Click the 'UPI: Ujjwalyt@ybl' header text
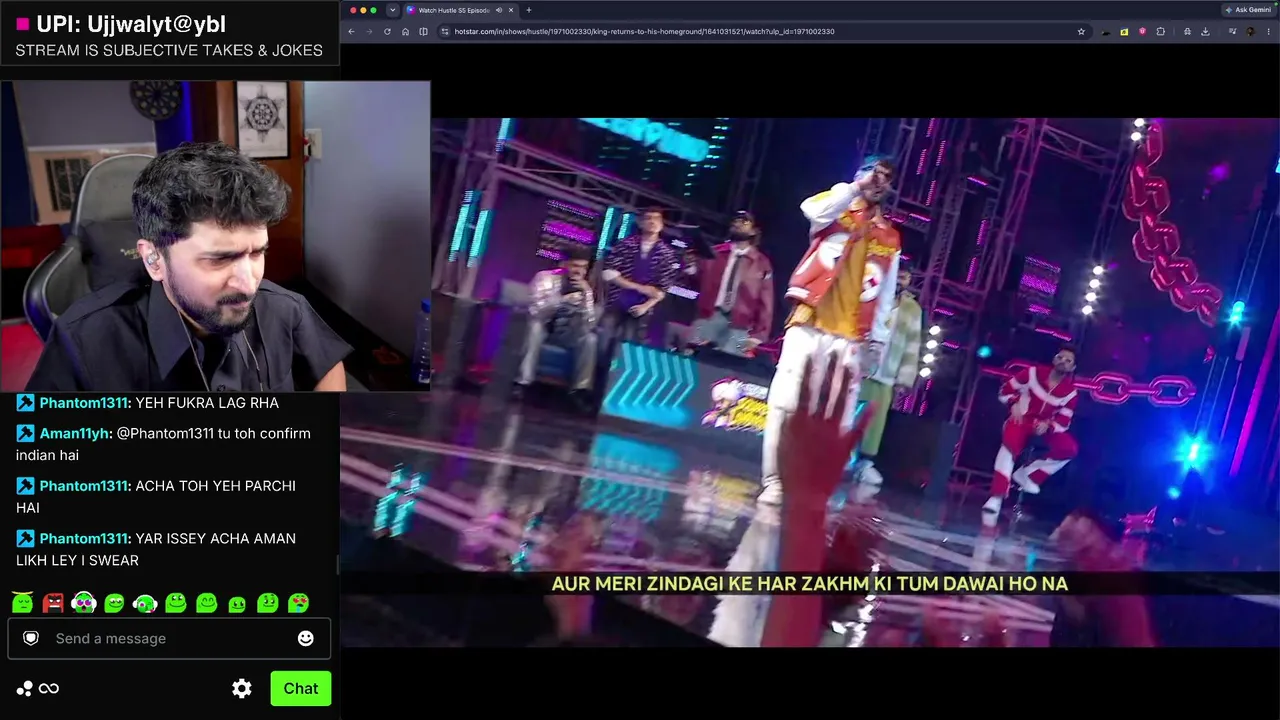Image resolution: width=1280 pixels, height=720 pixels. (130, 24)
